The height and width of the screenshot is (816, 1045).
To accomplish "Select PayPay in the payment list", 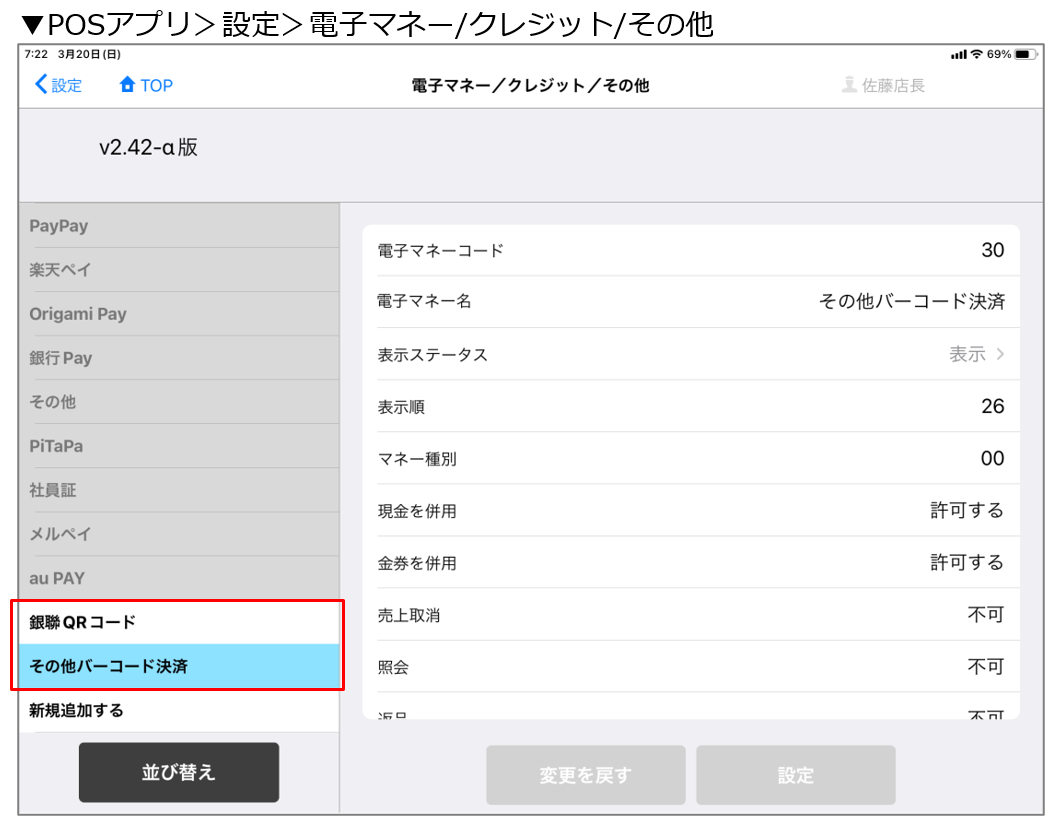I will (x=59, y=226).
